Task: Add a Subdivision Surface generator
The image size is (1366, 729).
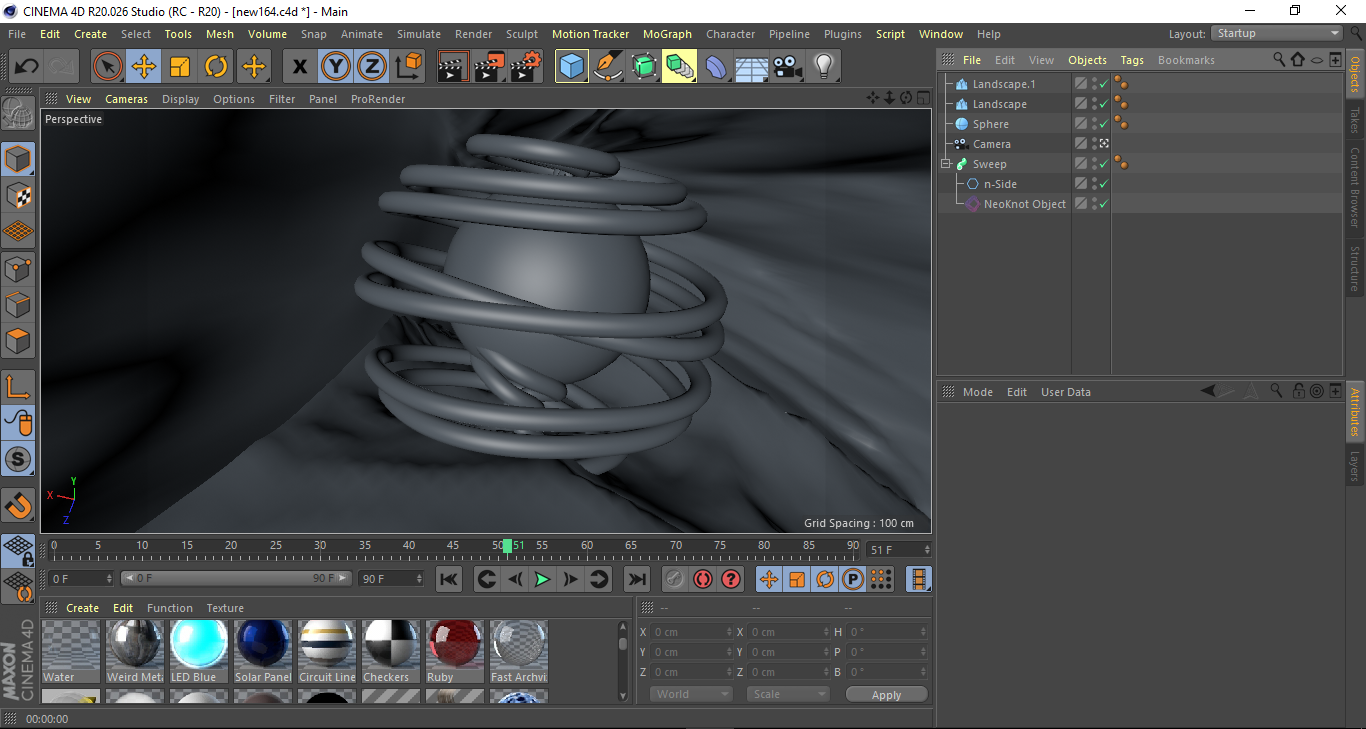Action: (x=643, y=67)
